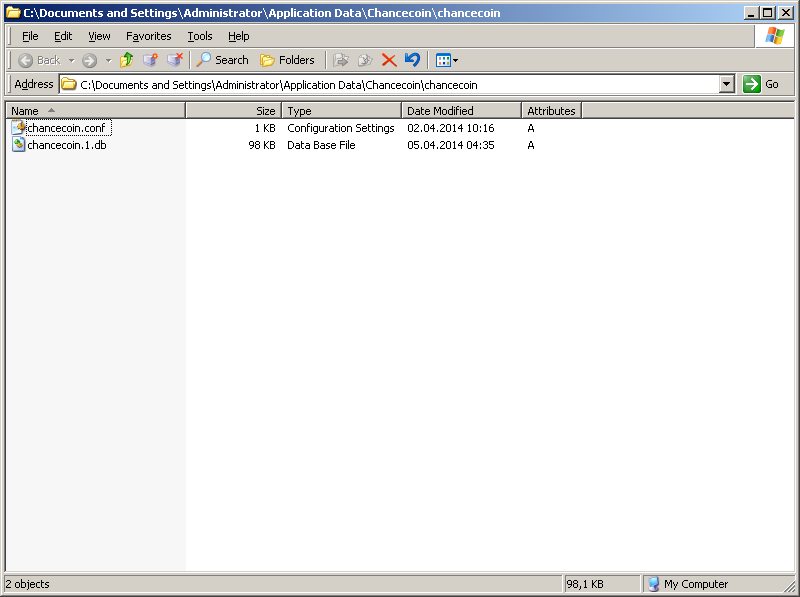Image resolution: width=800 pixels, height=597 pixels.
Task: Click the Move To toolbar icon
Action: (x=340, y=60)
